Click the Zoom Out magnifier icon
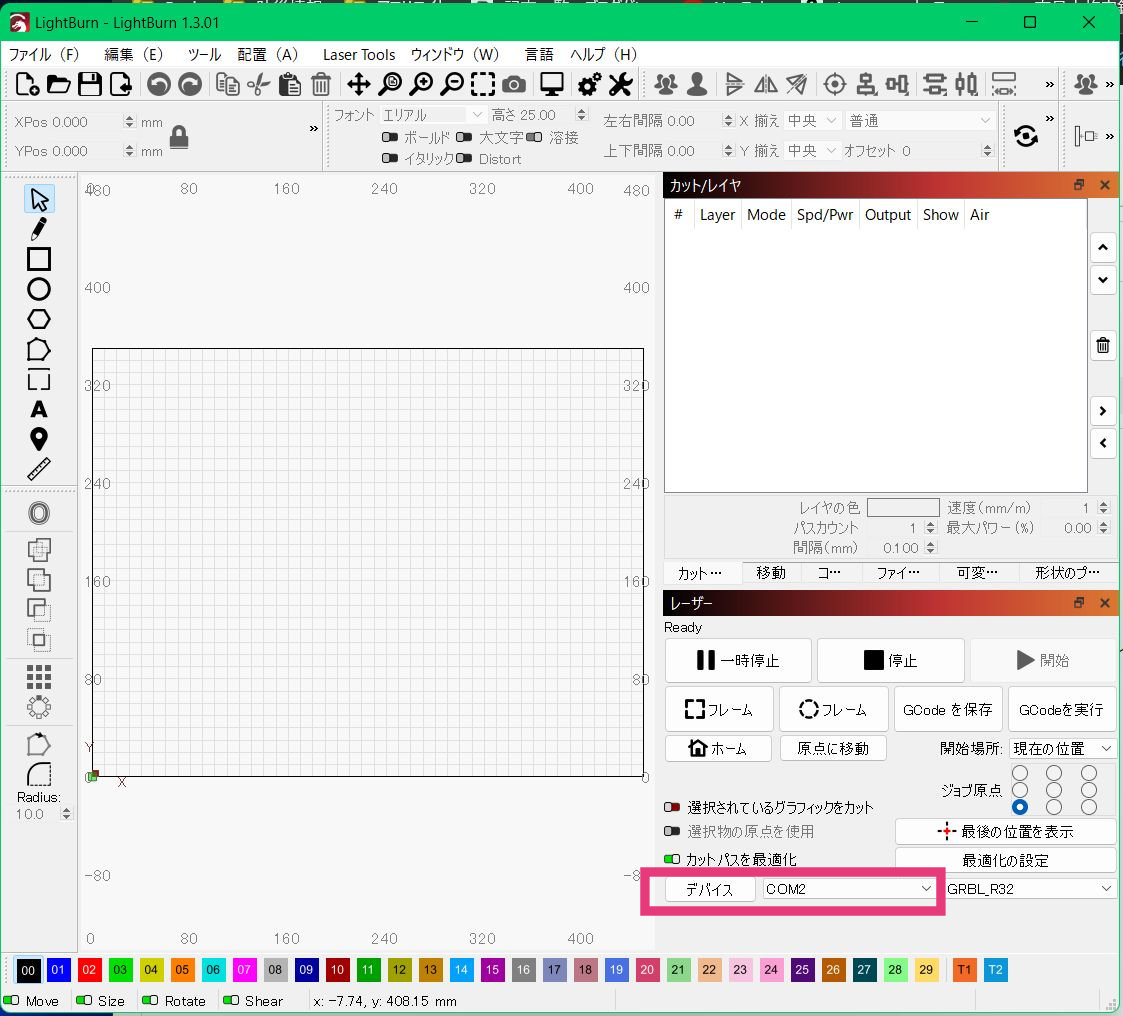This screenshot has height=1016, width=1123. 452,84
